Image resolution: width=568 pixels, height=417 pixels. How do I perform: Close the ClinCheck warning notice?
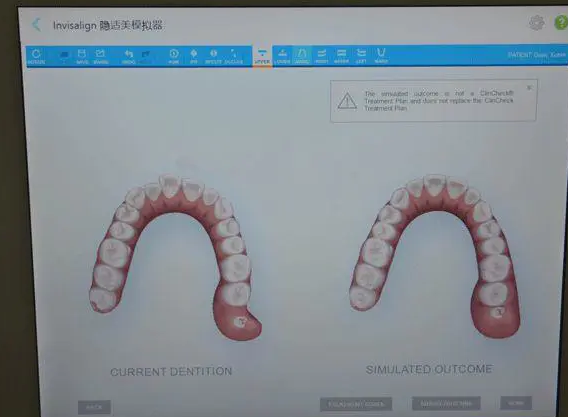point(529,87)
